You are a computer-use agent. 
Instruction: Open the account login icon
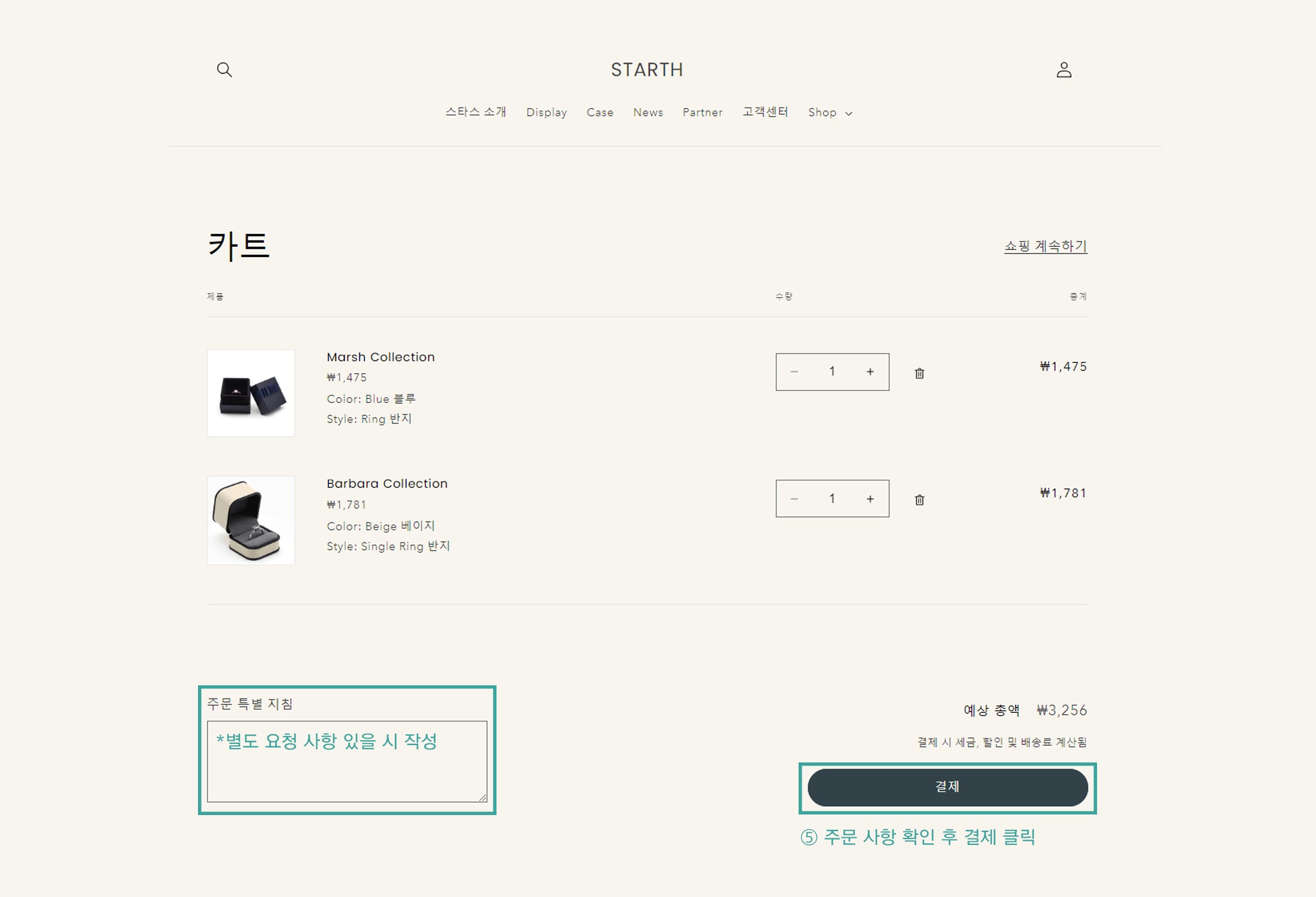pos(1064,71)
